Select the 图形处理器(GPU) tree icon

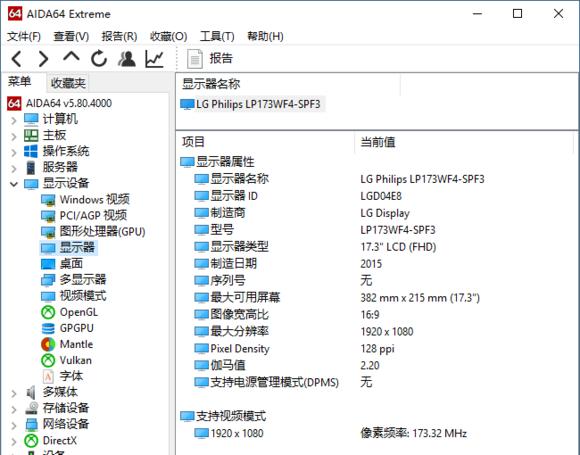(48, 232)
